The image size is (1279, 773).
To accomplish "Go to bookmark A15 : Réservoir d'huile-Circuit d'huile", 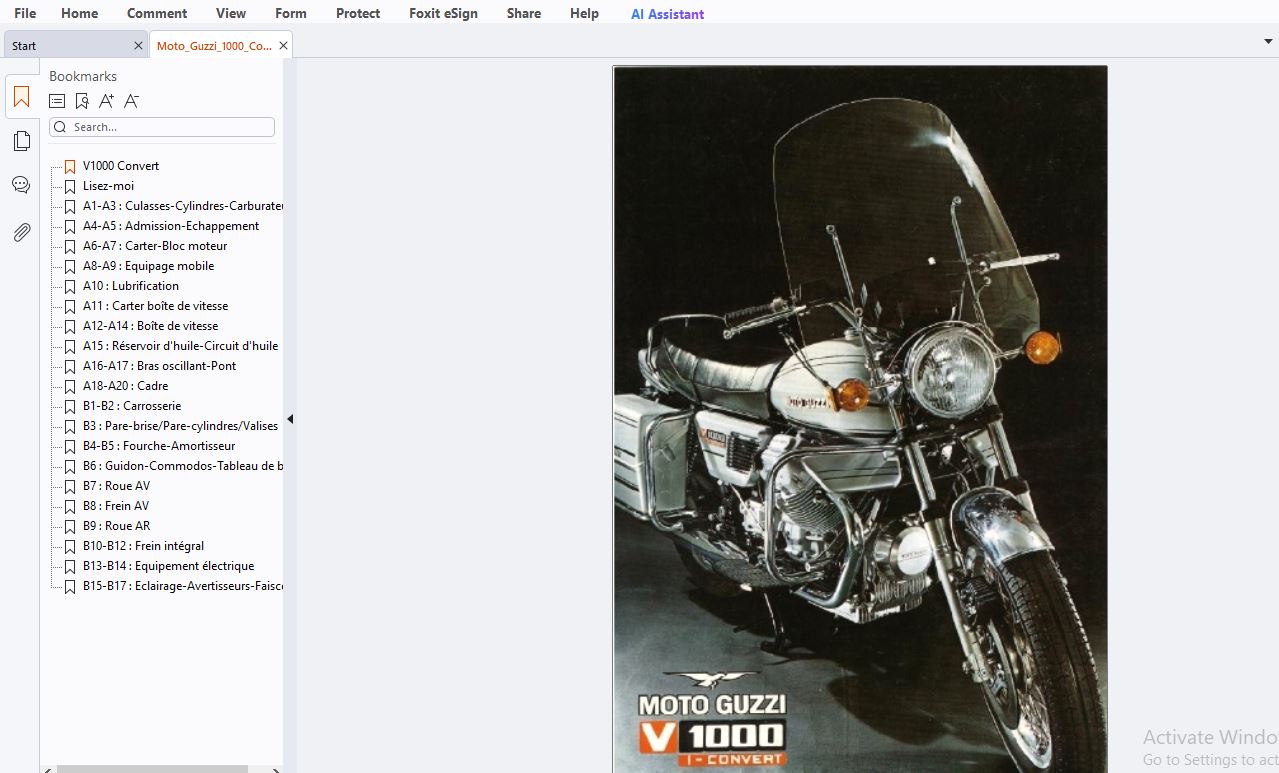I will point(180,346).
